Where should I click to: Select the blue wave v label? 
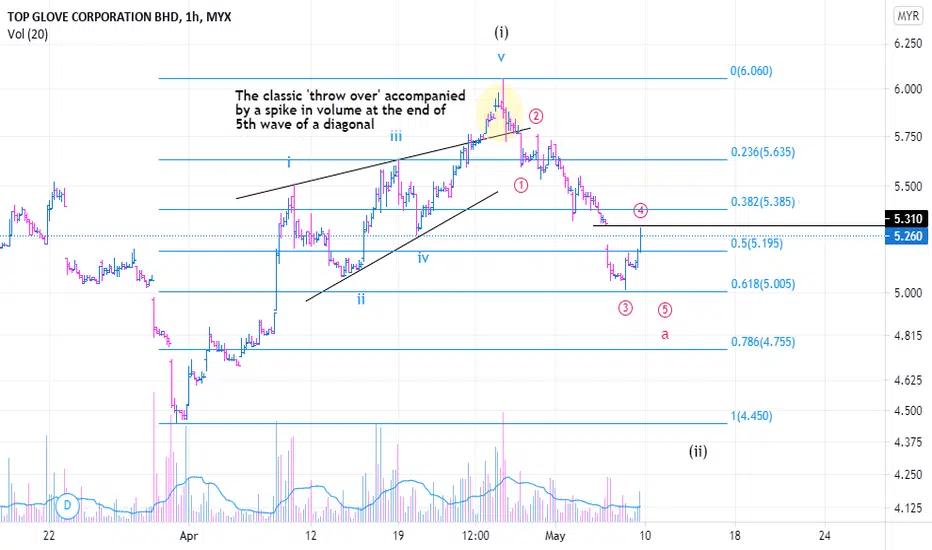pos(501,58)
